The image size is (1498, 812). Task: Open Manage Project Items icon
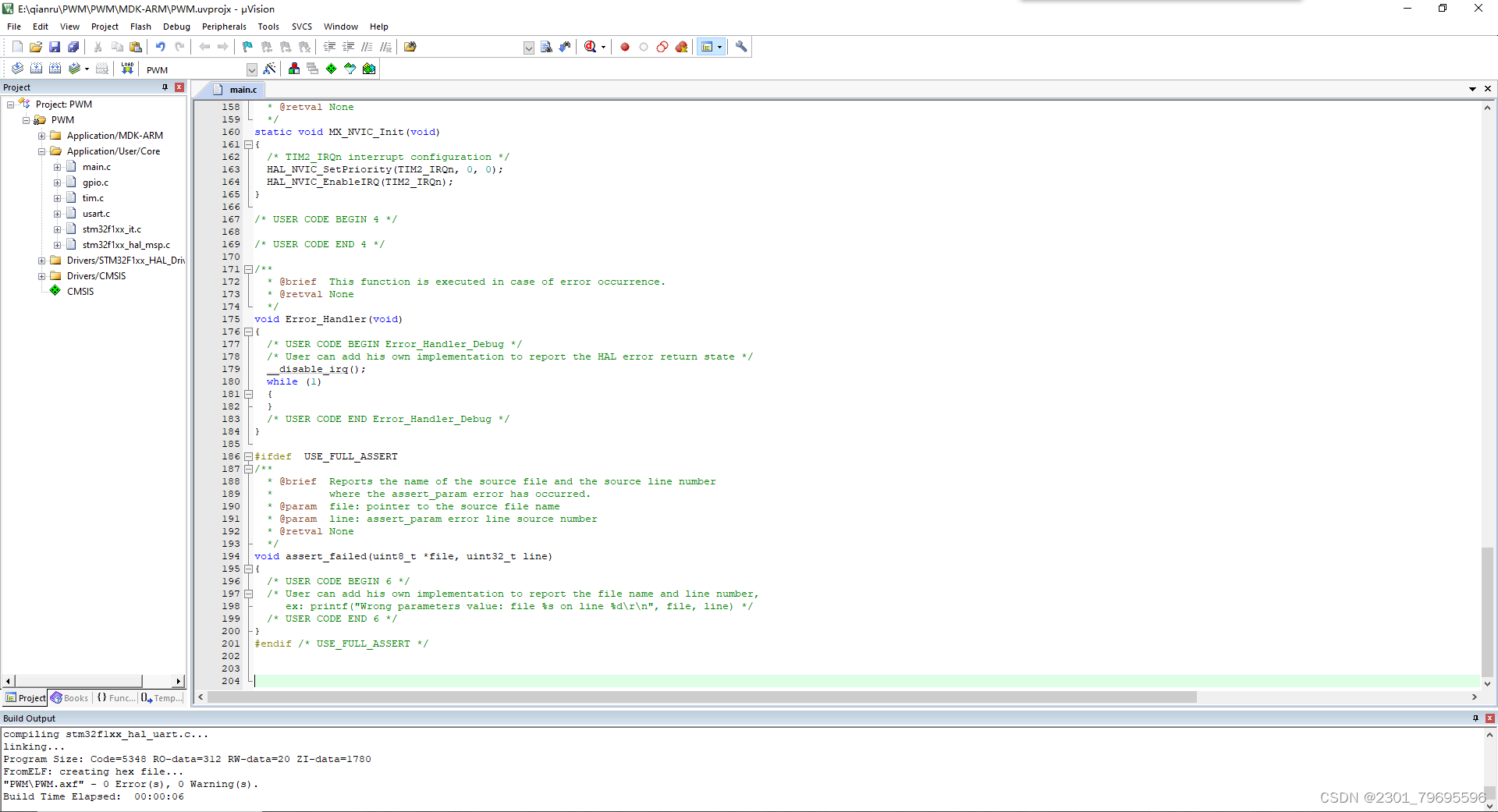tap(294, 69)
